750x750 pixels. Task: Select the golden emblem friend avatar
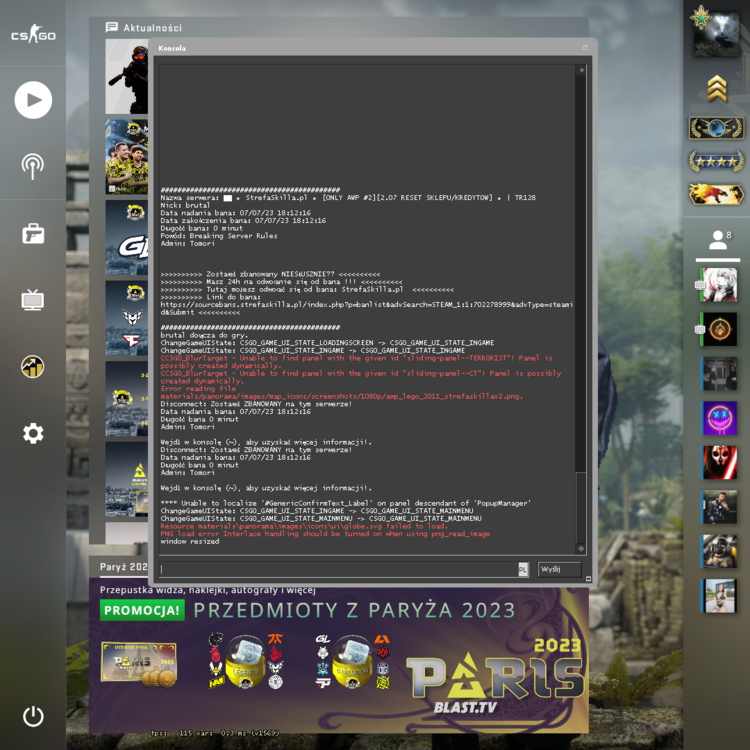point(719,329)
